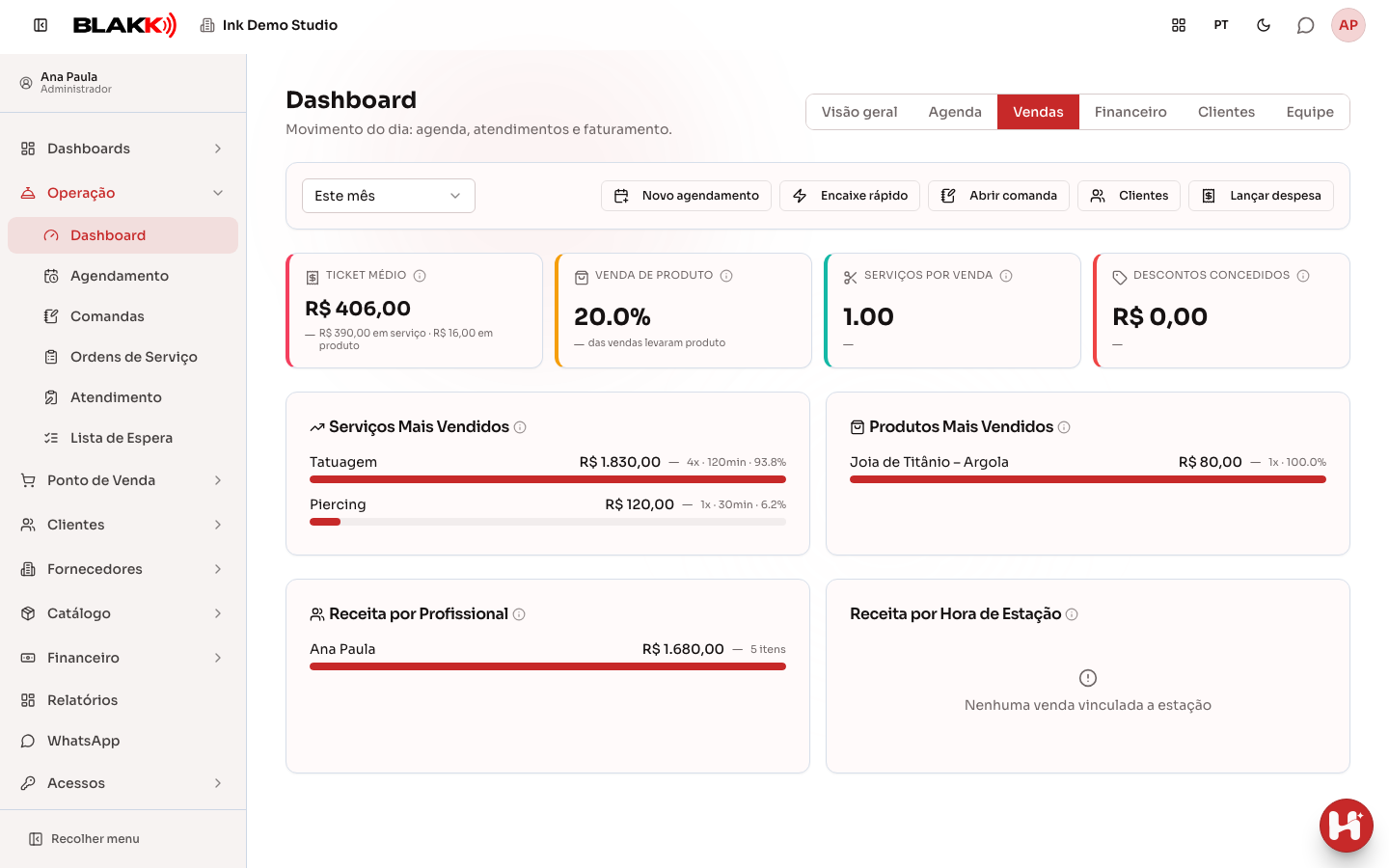The image size is (1389, 868).
Task: Click the Encaixe rápido button
Action: 850,196
